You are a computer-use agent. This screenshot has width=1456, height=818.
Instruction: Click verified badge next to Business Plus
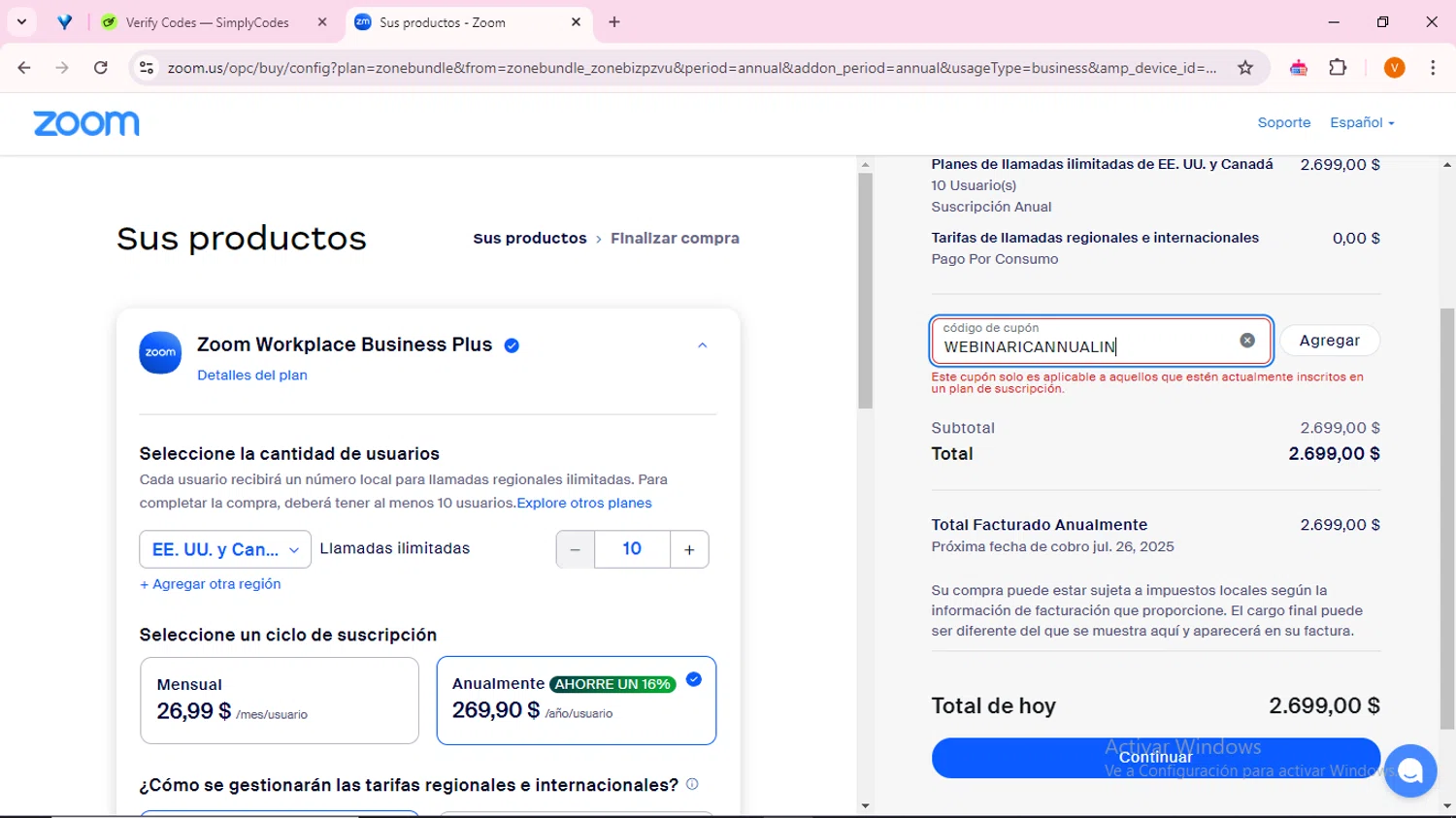pyautogui.click(x=512, y=345)
